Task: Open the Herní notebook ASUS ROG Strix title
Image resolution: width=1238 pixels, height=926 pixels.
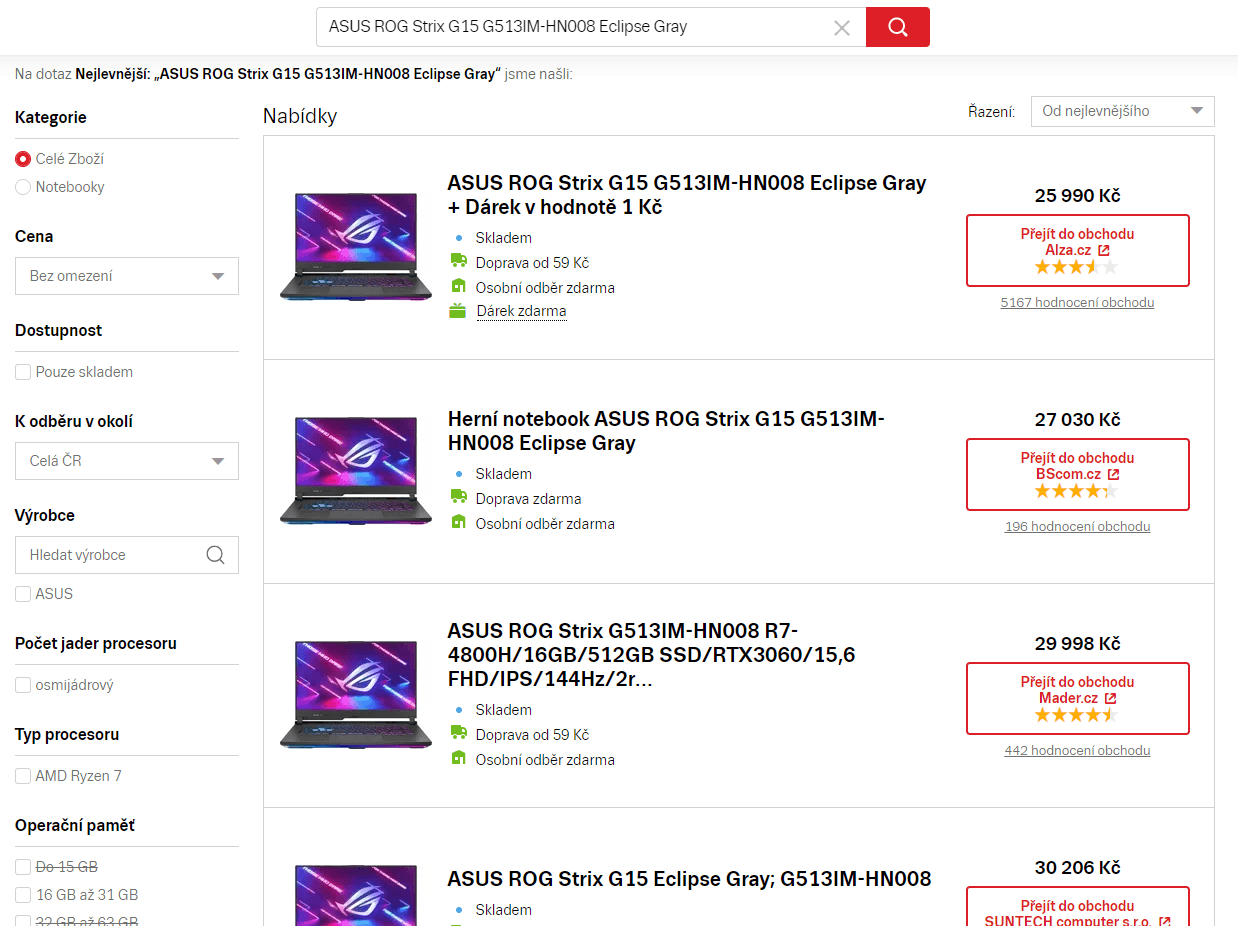Action: [x=666, y=431]
